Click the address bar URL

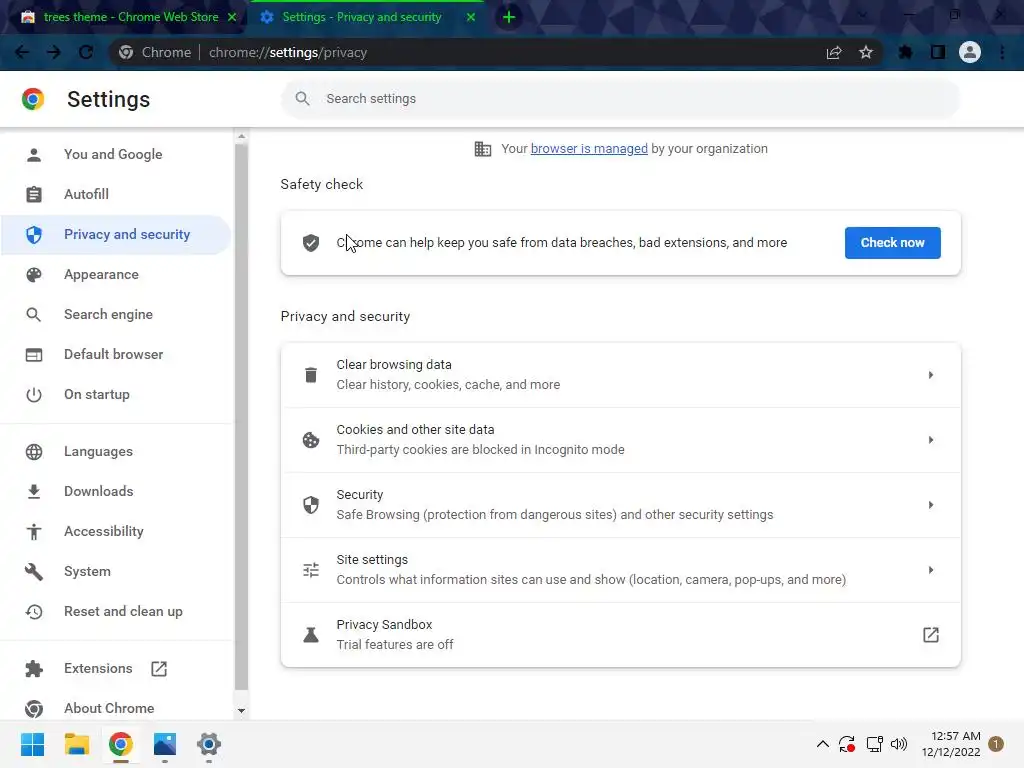pos(287,52)
